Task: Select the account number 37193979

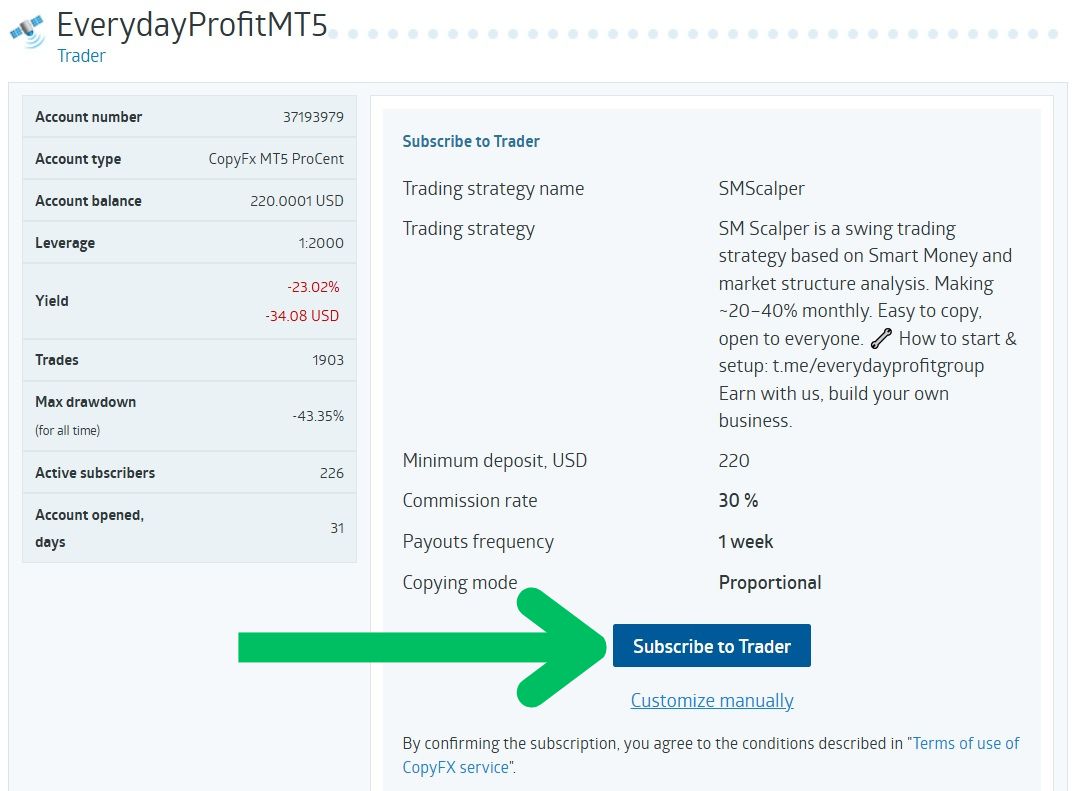Action: [x=313, y=117]
